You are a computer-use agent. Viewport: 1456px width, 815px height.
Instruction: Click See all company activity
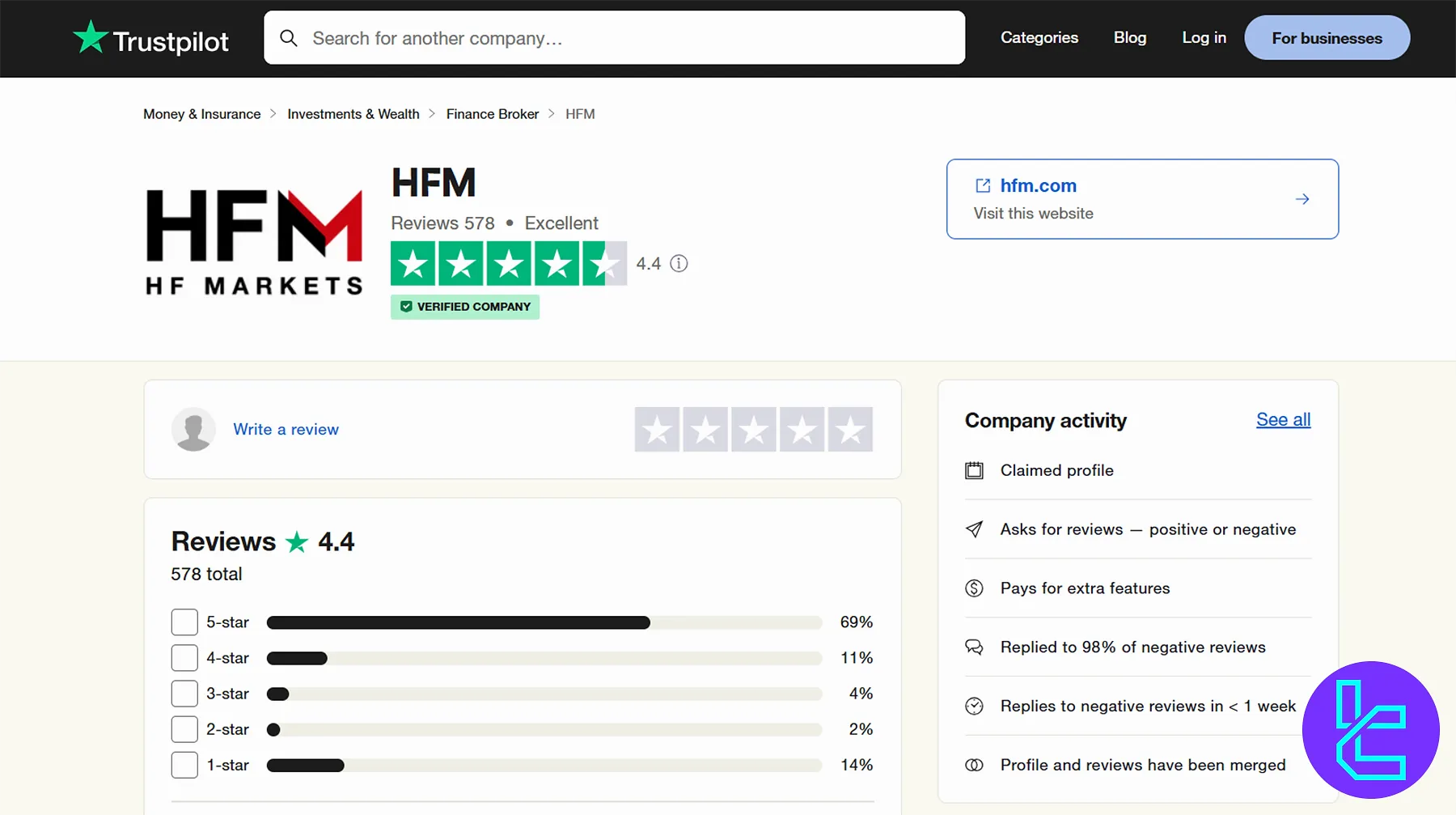(1284, 420)
